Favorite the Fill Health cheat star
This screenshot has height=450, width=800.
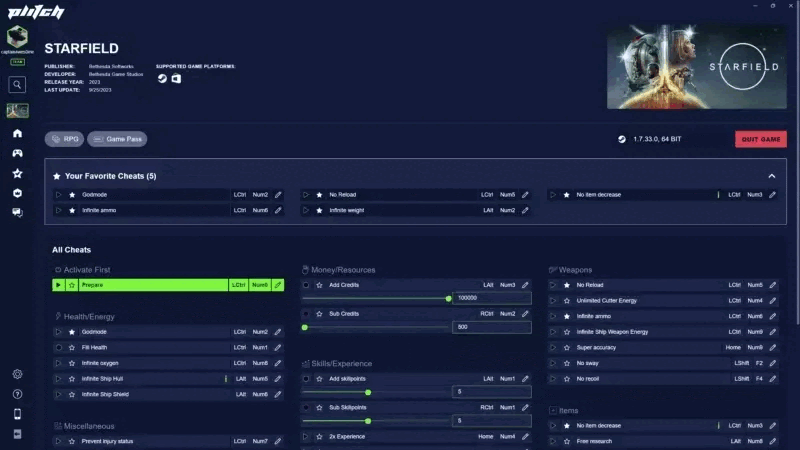point(72,347)
